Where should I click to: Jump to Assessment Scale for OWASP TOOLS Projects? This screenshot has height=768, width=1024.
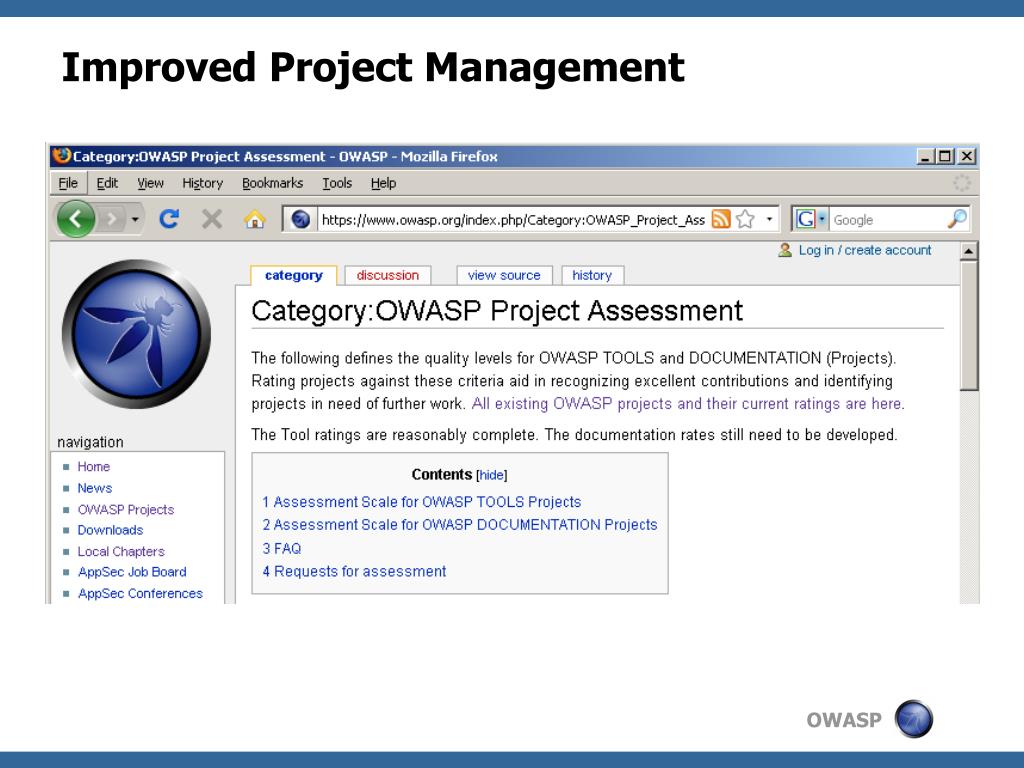[x=422, y=502]
